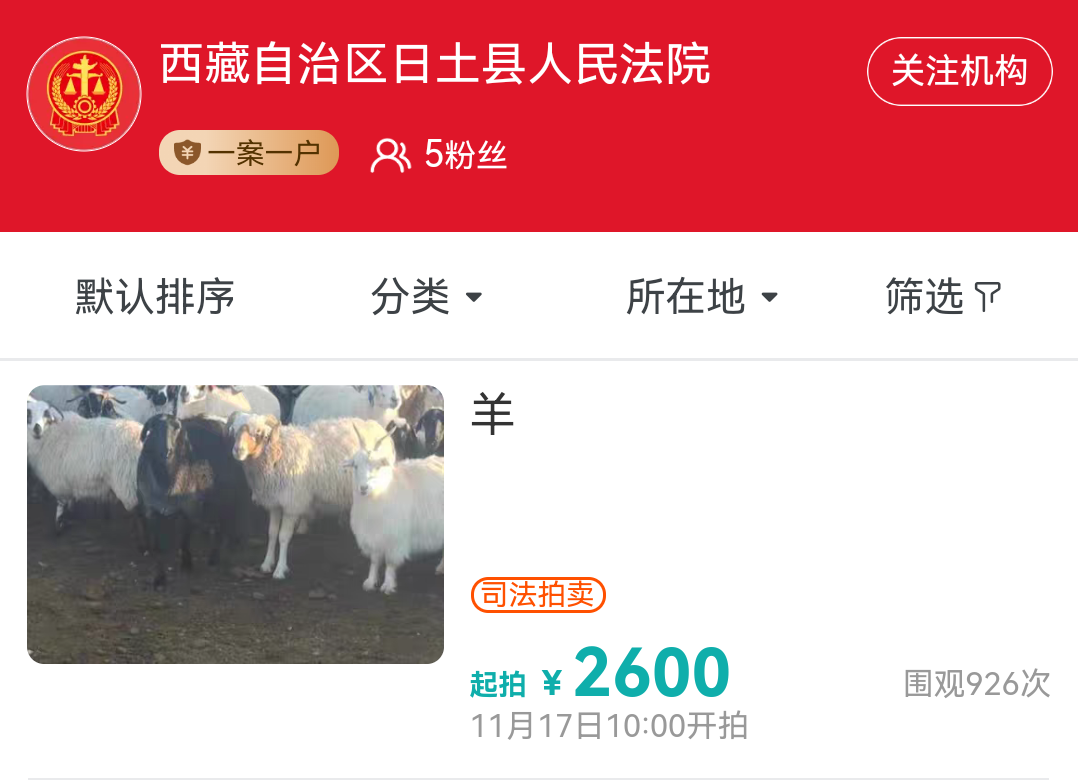Click the 司法拍卖 tag badge
Image resolution: width=1078 pixels, height=780 pixels.
pos(538,594)
